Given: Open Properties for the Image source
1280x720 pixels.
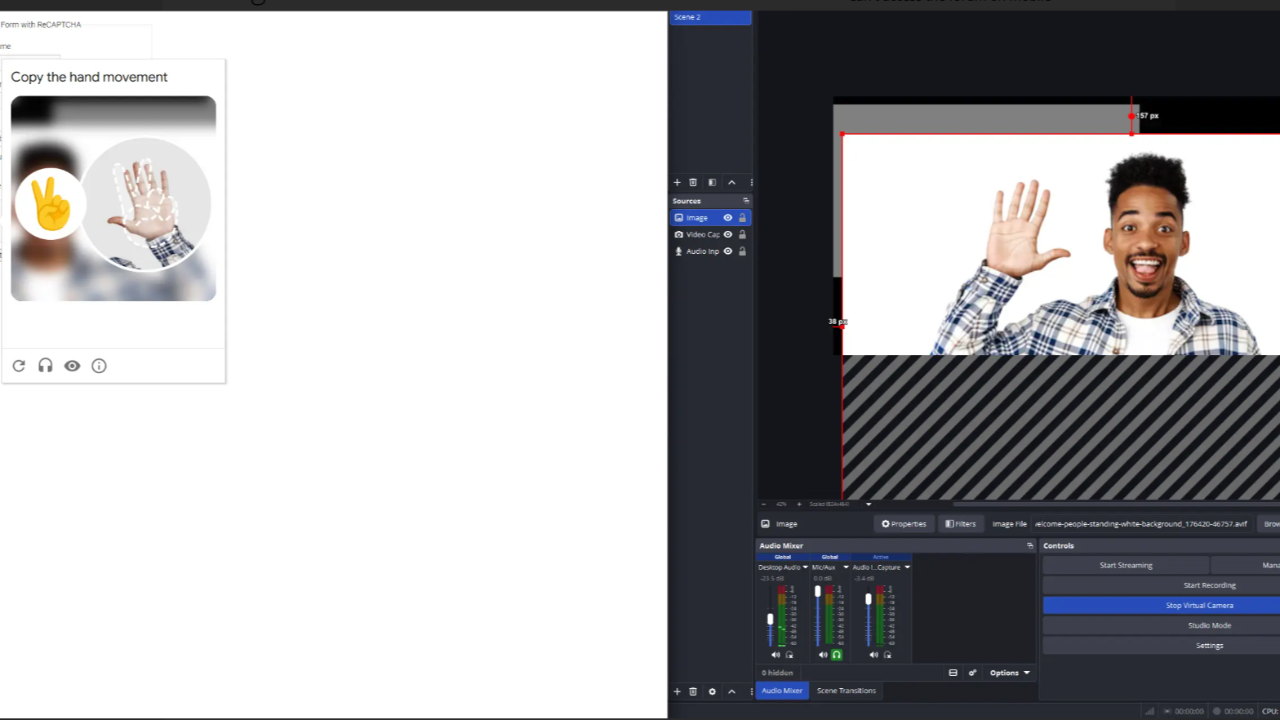Looking at the screenshot, I should point(904,524).
